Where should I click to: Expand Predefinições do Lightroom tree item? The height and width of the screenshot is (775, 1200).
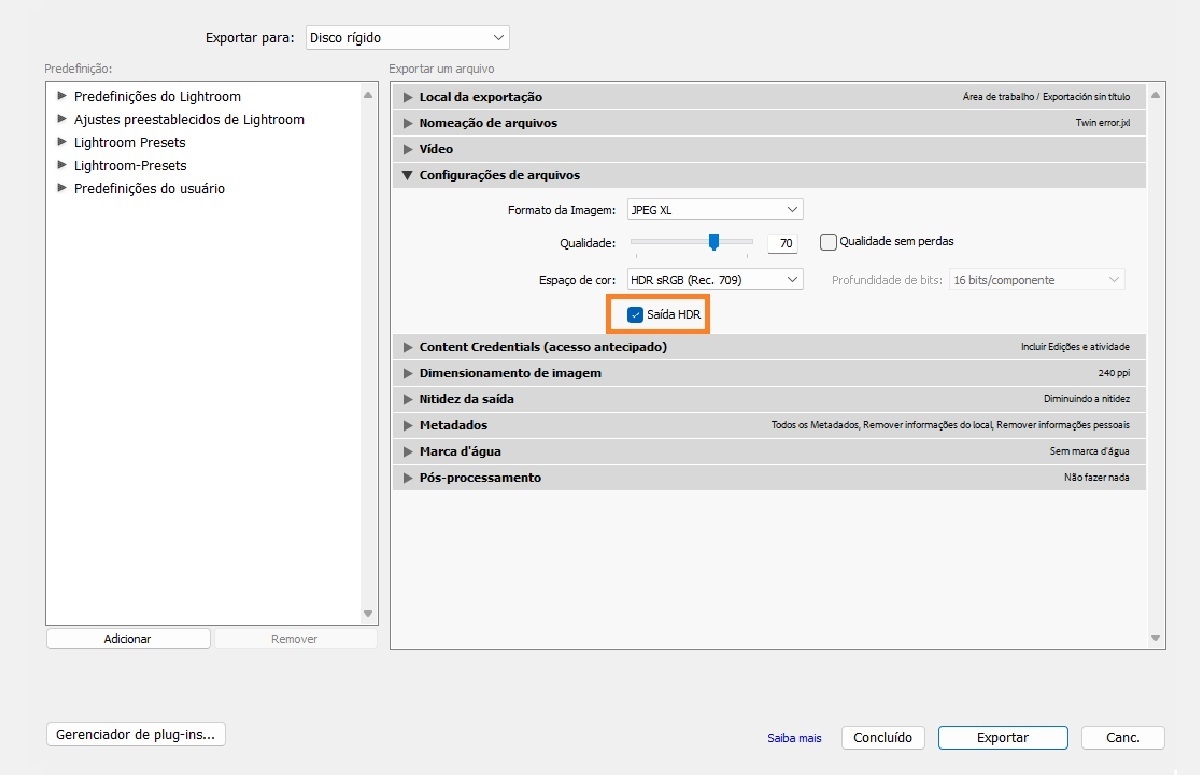pos(62,96)
